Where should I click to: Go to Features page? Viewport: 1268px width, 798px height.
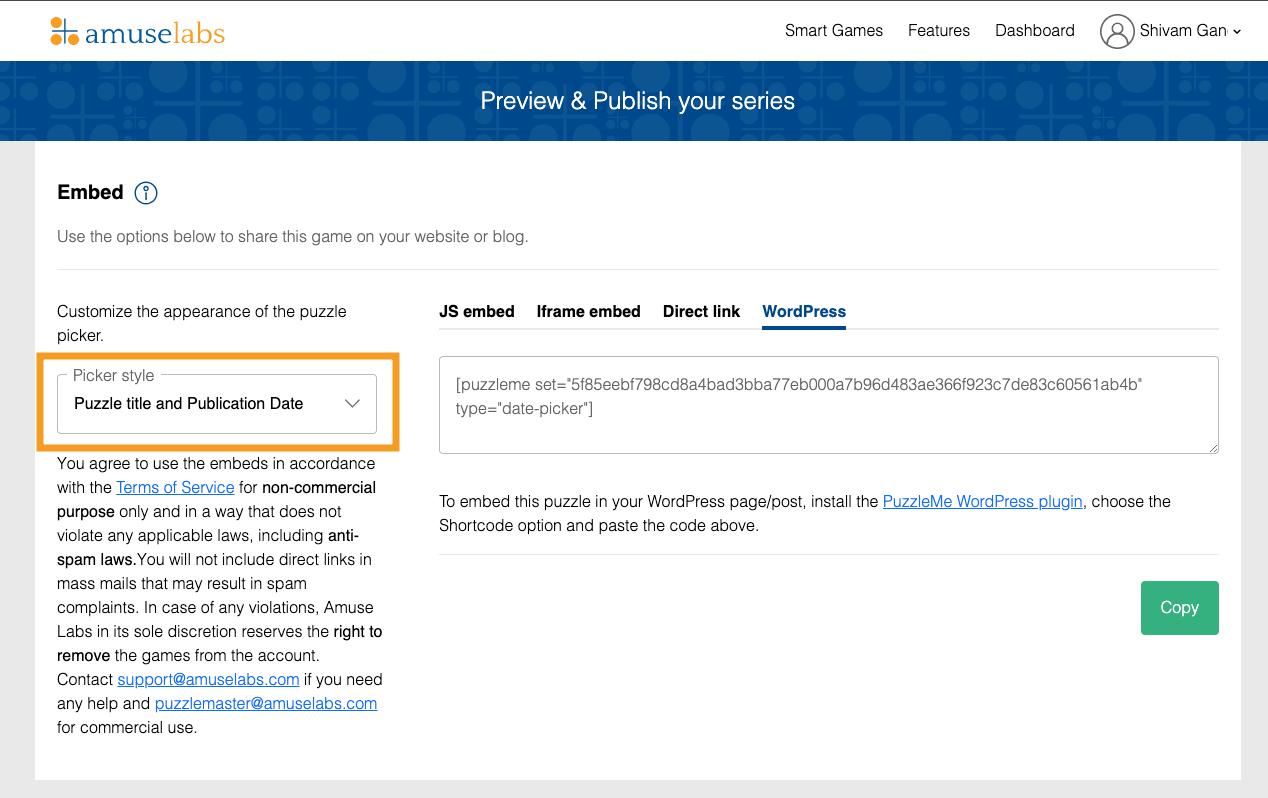point(939,30)
